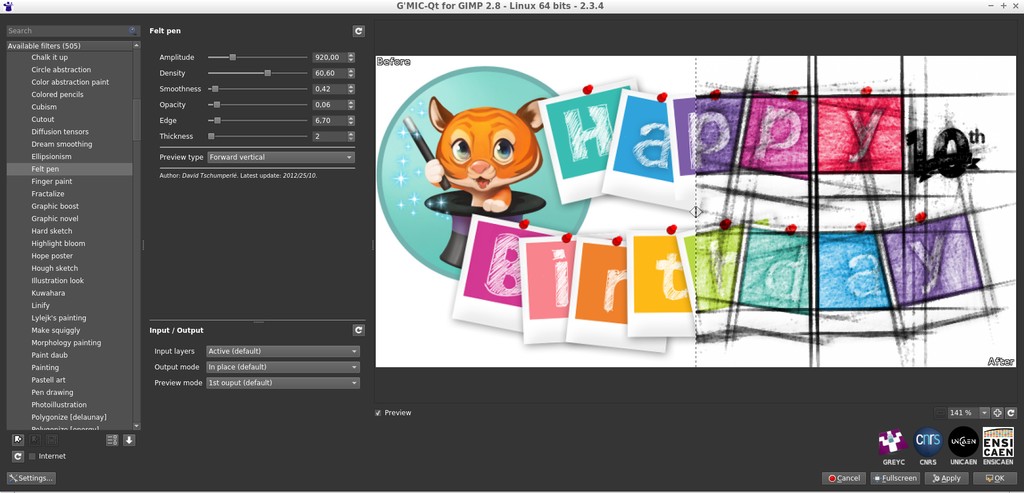Click the filter list scrollbar down arrow
1024x493 pixels.
tap(136, 426)
